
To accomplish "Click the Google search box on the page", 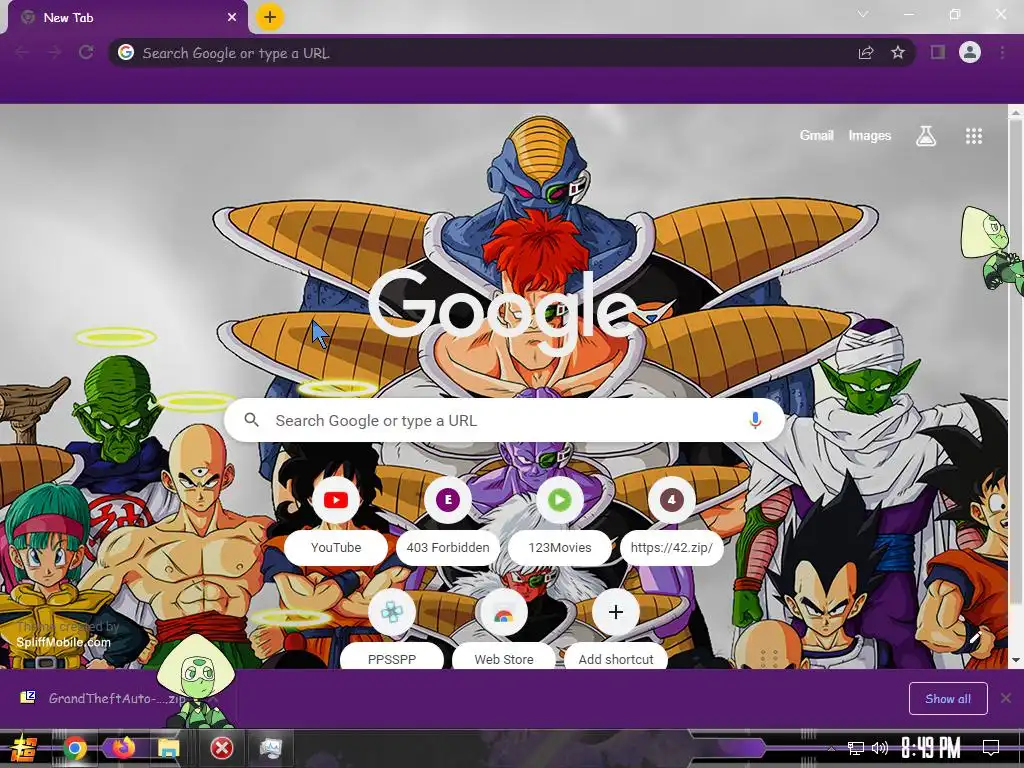I will pos(504,420).
